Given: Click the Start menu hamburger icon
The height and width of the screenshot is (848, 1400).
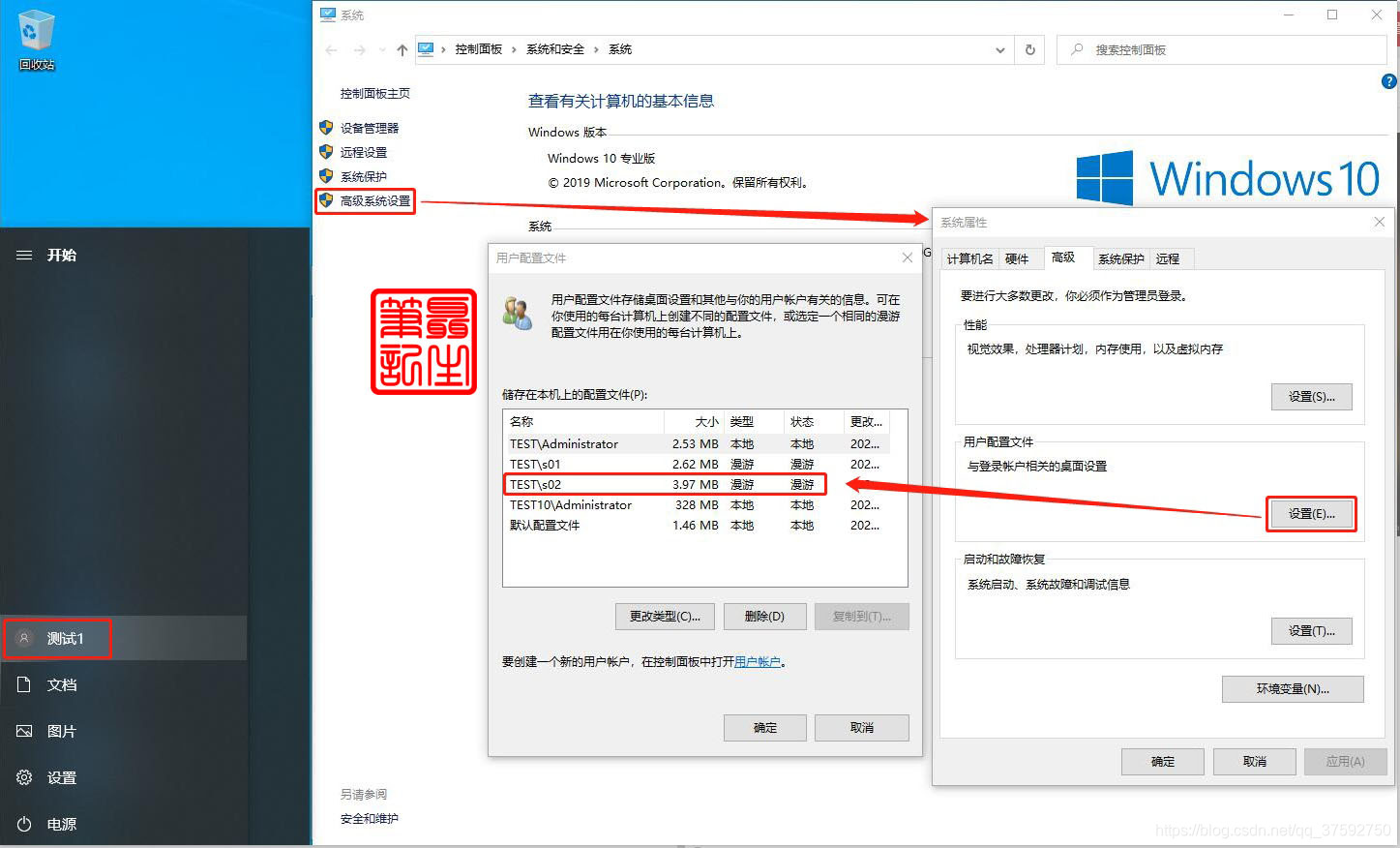Looking at the screenshot, I should tap(24, 256).
